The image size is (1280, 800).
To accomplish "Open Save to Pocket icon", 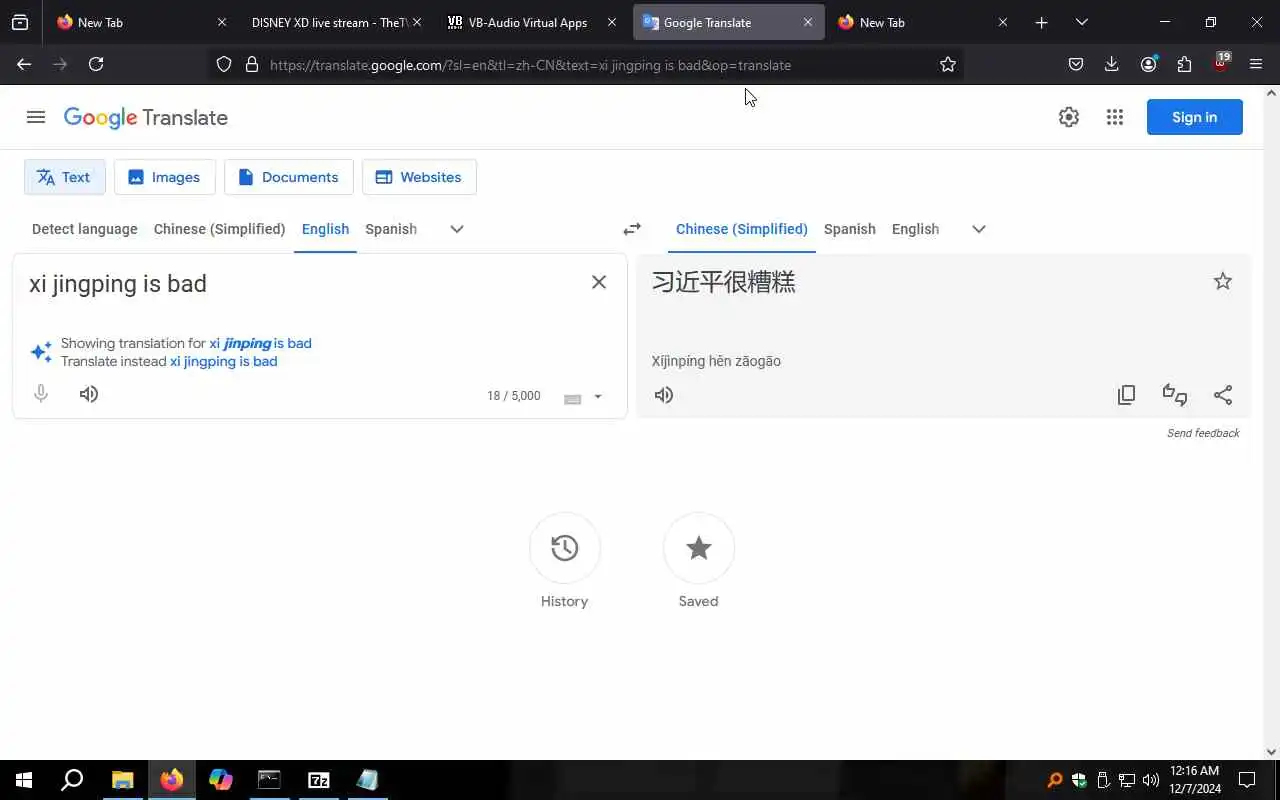I will [x=1076, y=64].
